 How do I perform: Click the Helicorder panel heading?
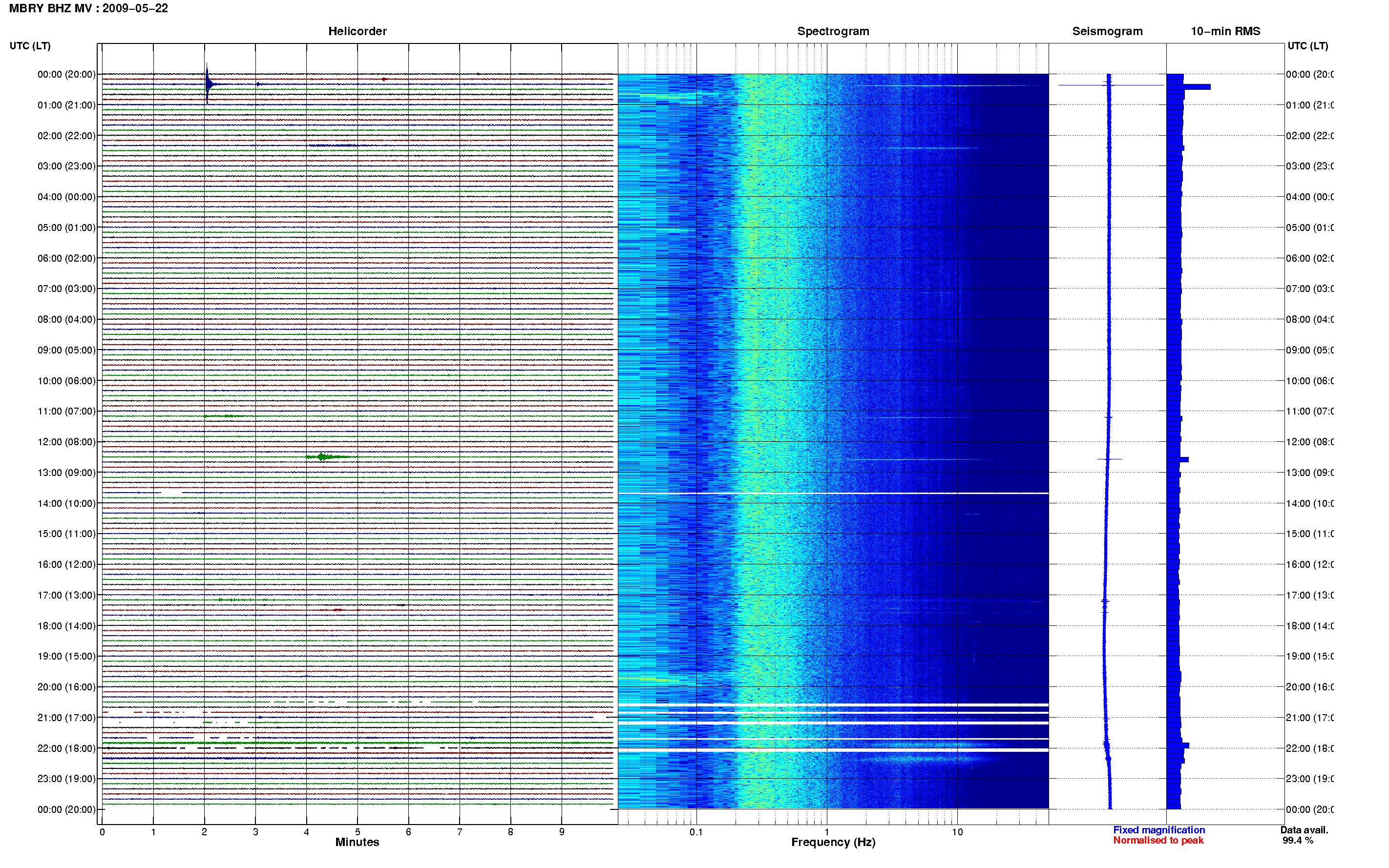357,31
